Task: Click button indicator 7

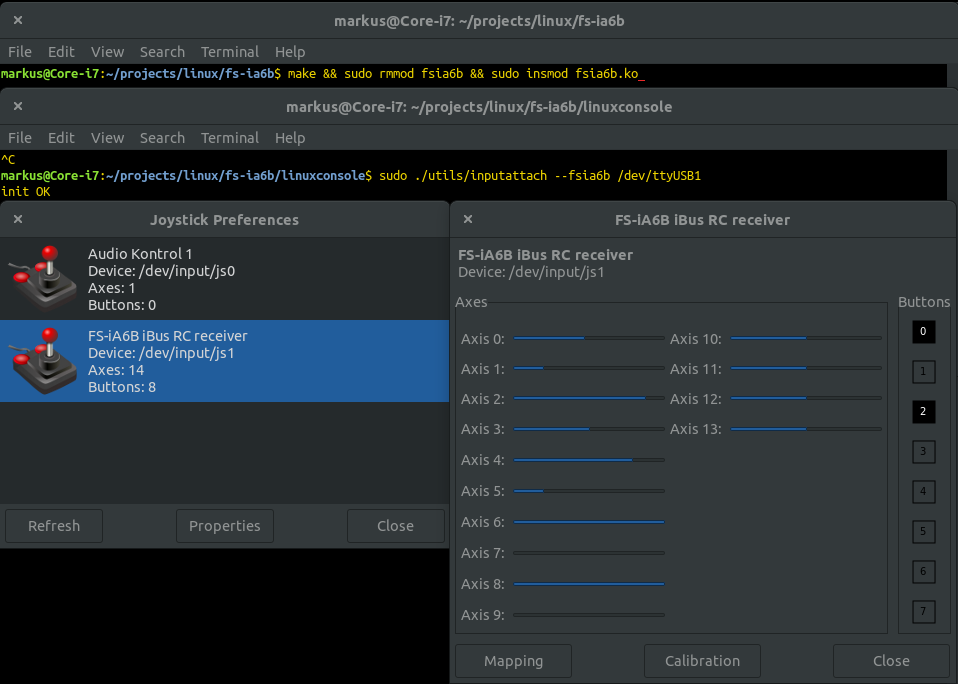Action: pyautogui.click(x=923, y=611)
